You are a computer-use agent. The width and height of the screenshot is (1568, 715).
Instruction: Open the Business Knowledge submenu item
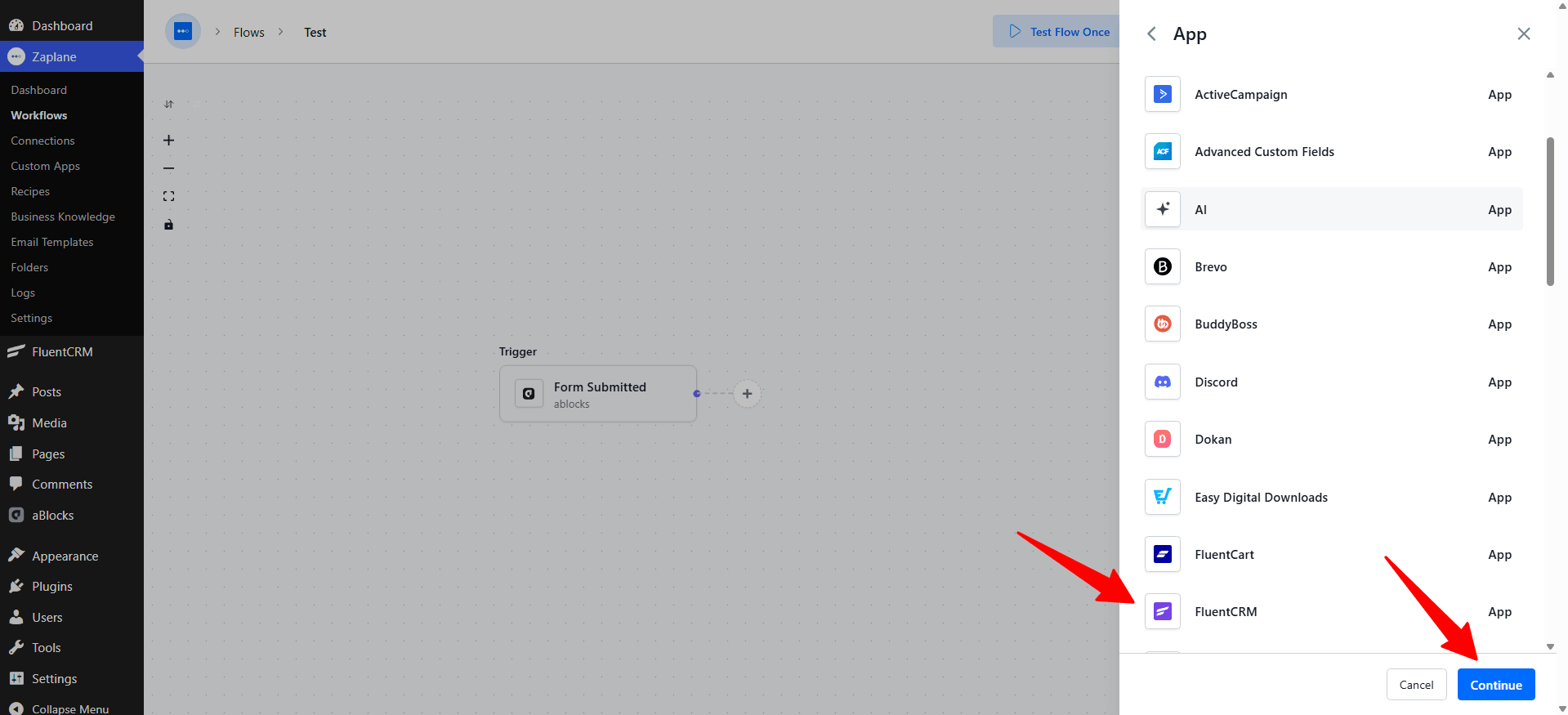point(63,217)
